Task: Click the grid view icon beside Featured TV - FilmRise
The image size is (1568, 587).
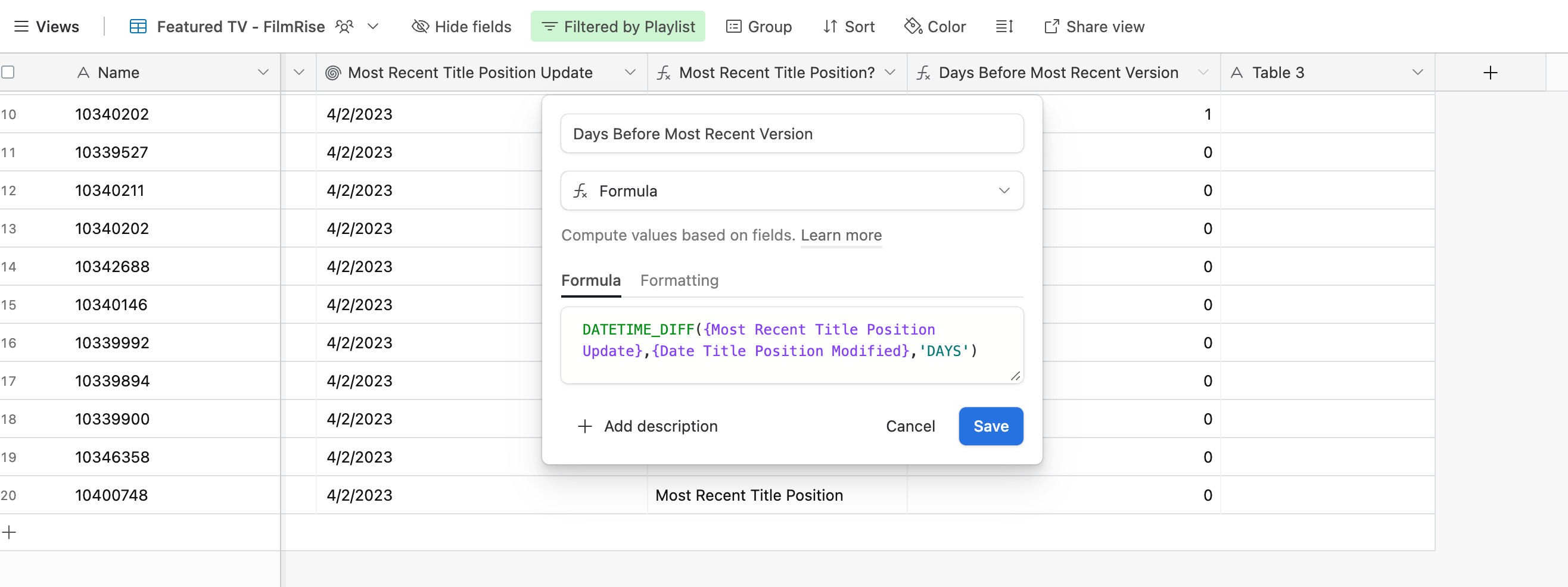Action: pos(138,26)
